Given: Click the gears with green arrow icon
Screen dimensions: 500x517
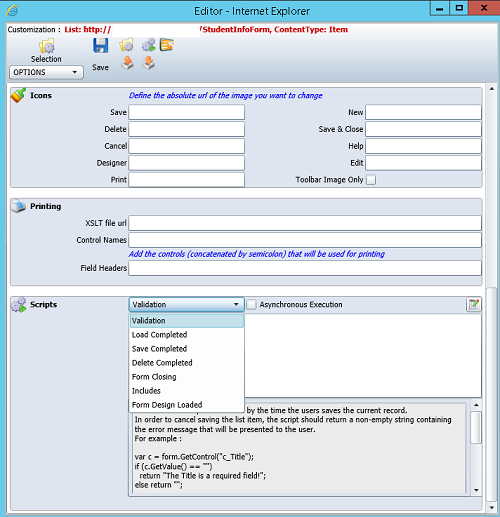Looking at the screenshot, I should pos(149,45).
